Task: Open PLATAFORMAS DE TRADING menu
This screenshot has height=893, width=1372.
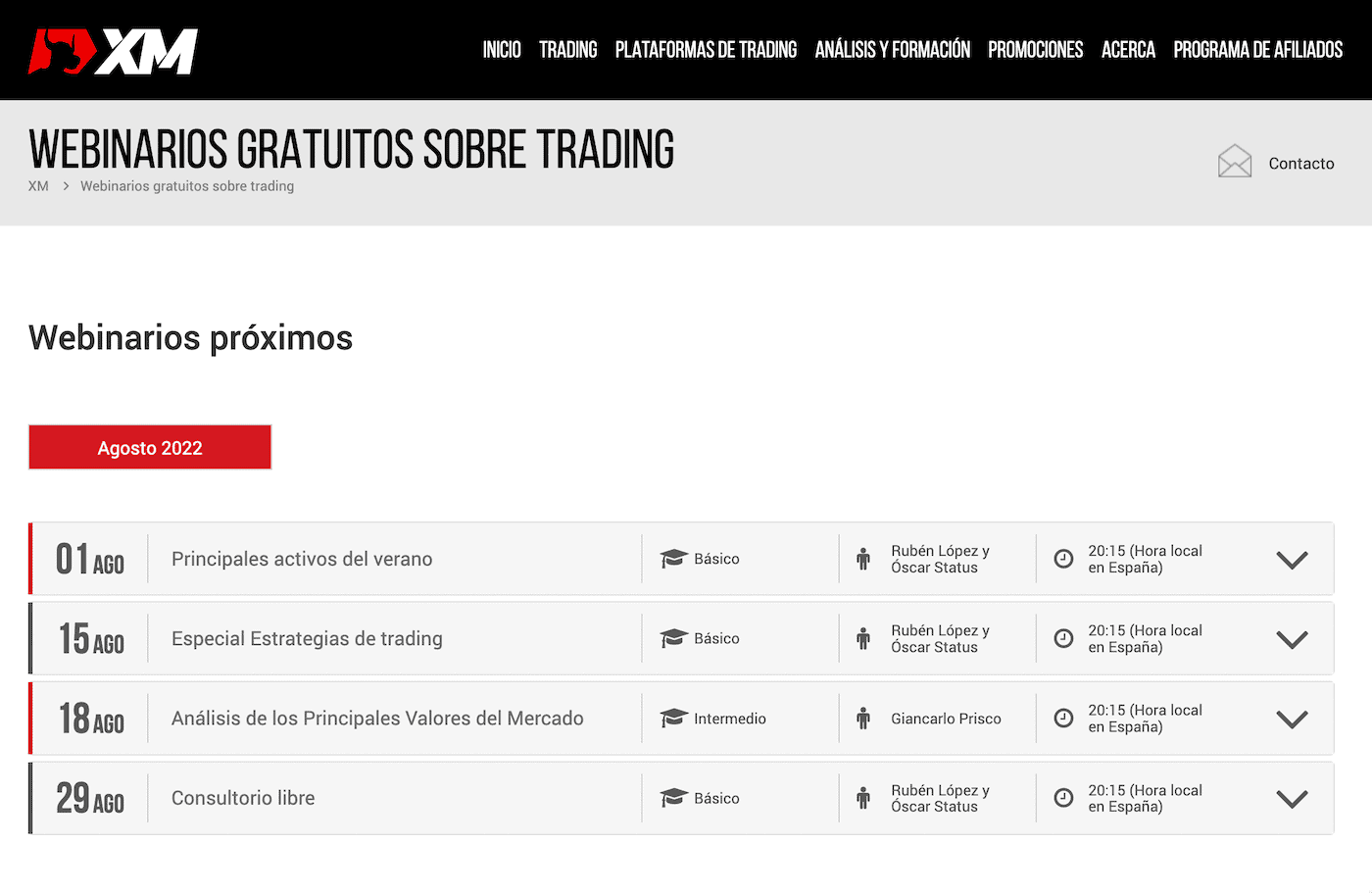Action: click(706, 50)
